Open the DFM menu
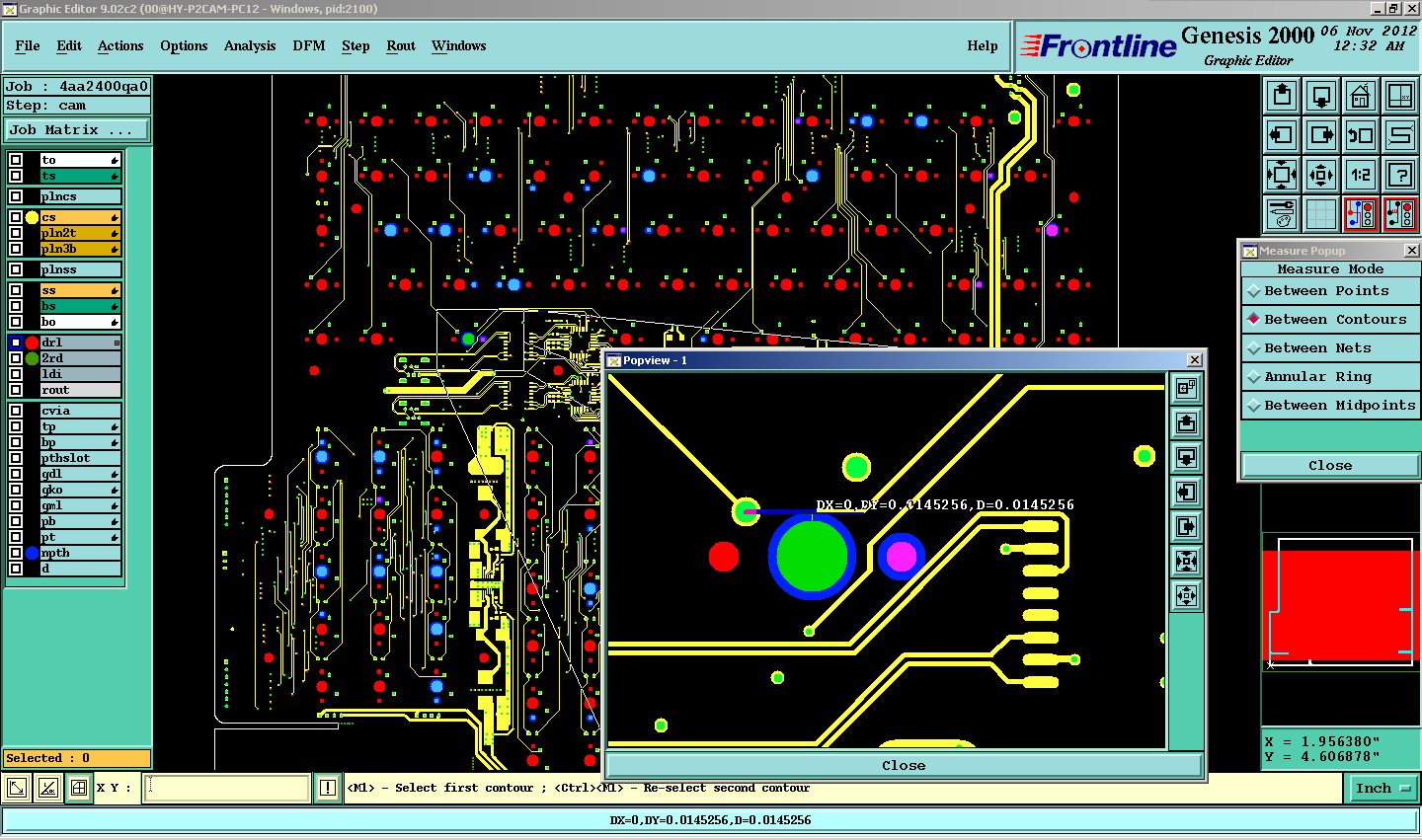 pyautogui.click(x=309, y=46)
